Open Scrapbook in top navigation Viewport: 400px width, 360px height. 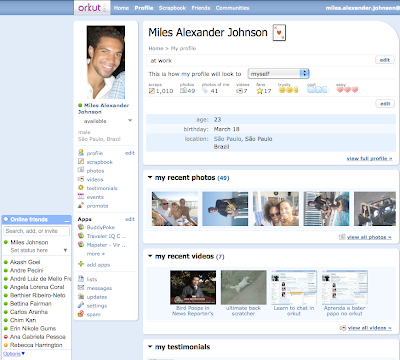pyautogui.click(x=172, y=8)
